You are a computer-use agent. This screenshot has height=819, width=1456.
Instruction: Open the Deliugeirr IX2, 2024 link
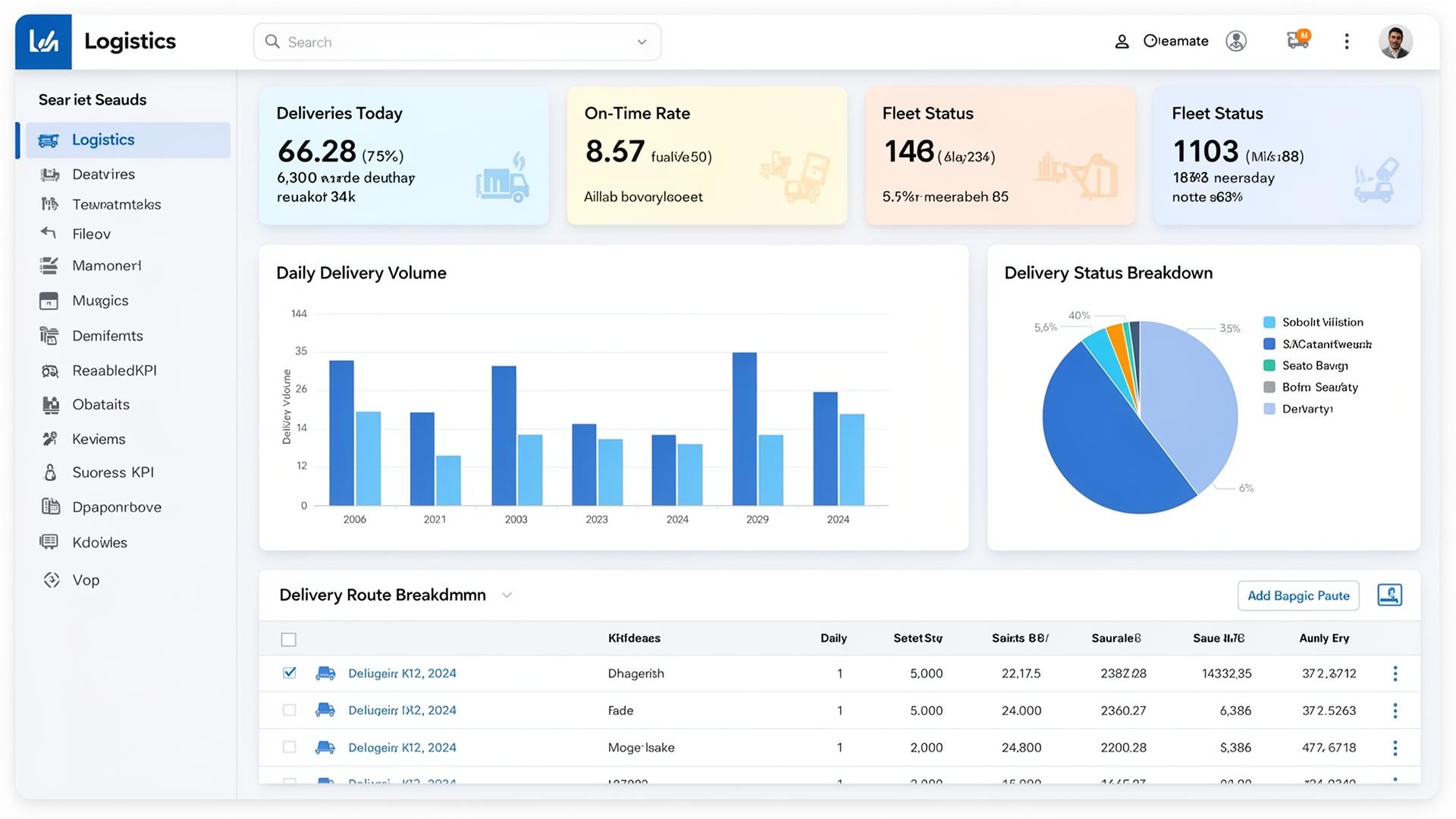tap(402, 711)
